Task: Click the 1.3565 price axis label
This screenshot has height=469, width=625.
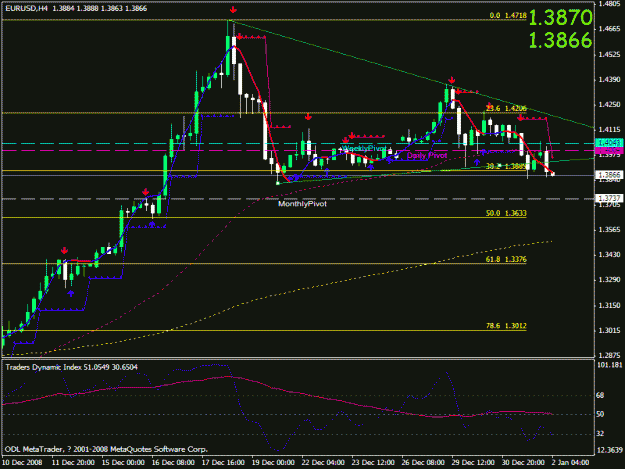Action: point(610,230)
